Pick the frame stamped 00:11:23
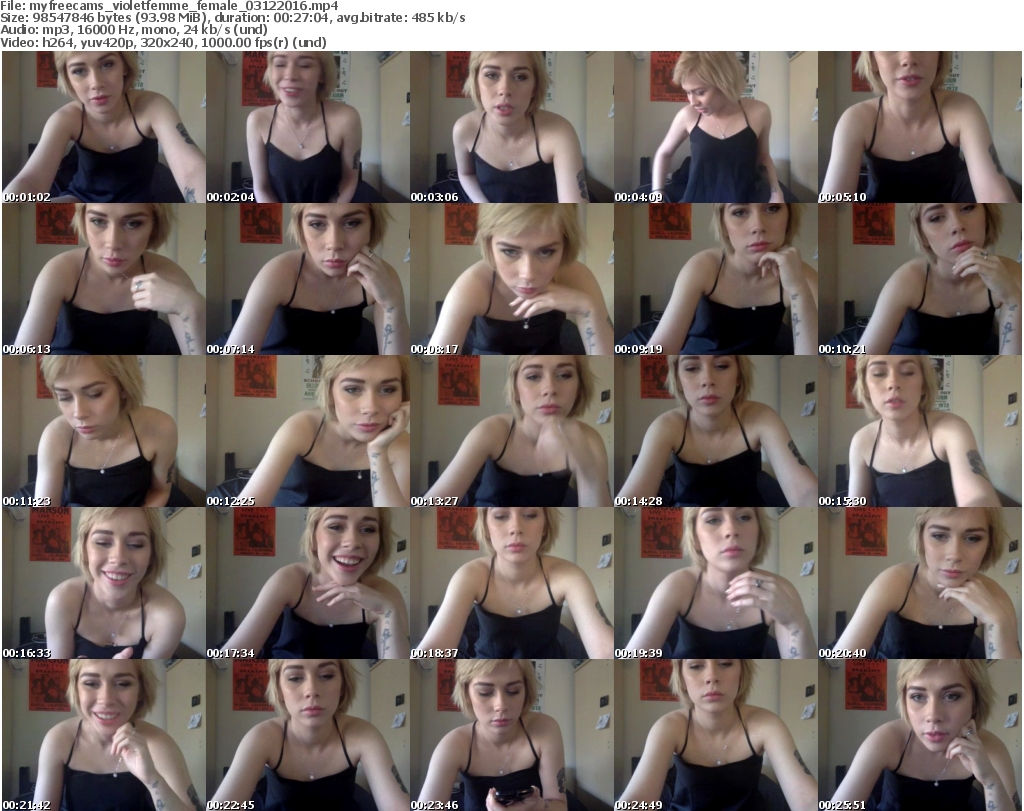This screenshot has height=811, width=1024. [x=104, y=431]
